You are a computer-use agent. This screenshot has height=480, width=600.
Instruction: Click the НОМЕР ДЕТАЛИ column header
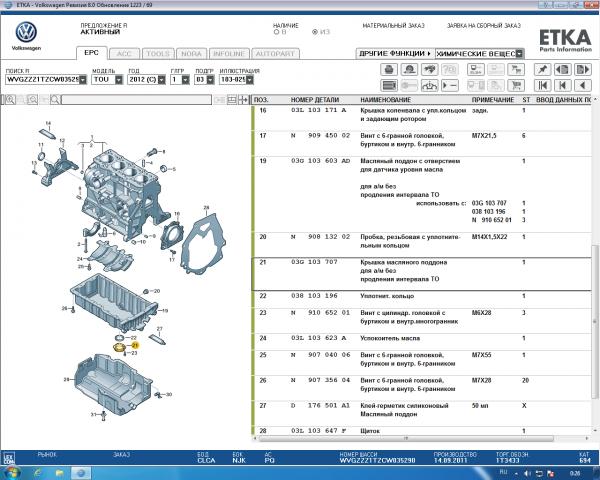(x=315, y=100)
